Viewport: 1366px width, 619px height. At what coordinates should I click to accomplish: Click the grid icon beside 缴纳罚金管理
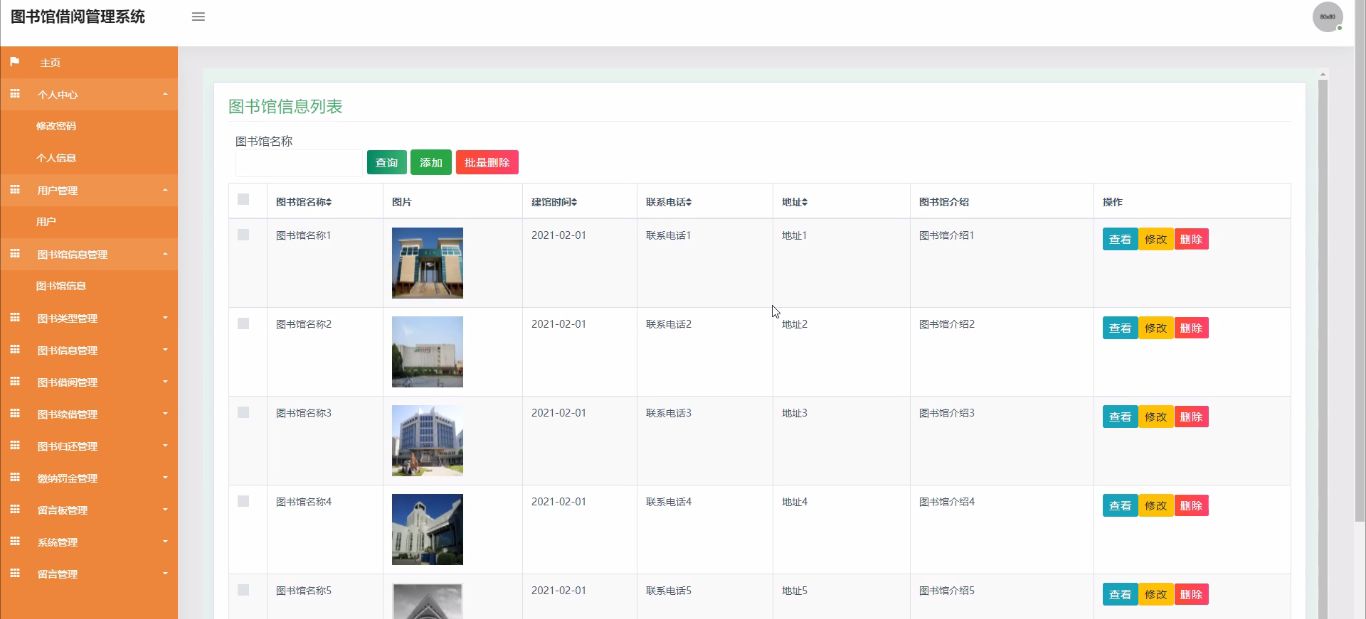(x=15, y=478)
